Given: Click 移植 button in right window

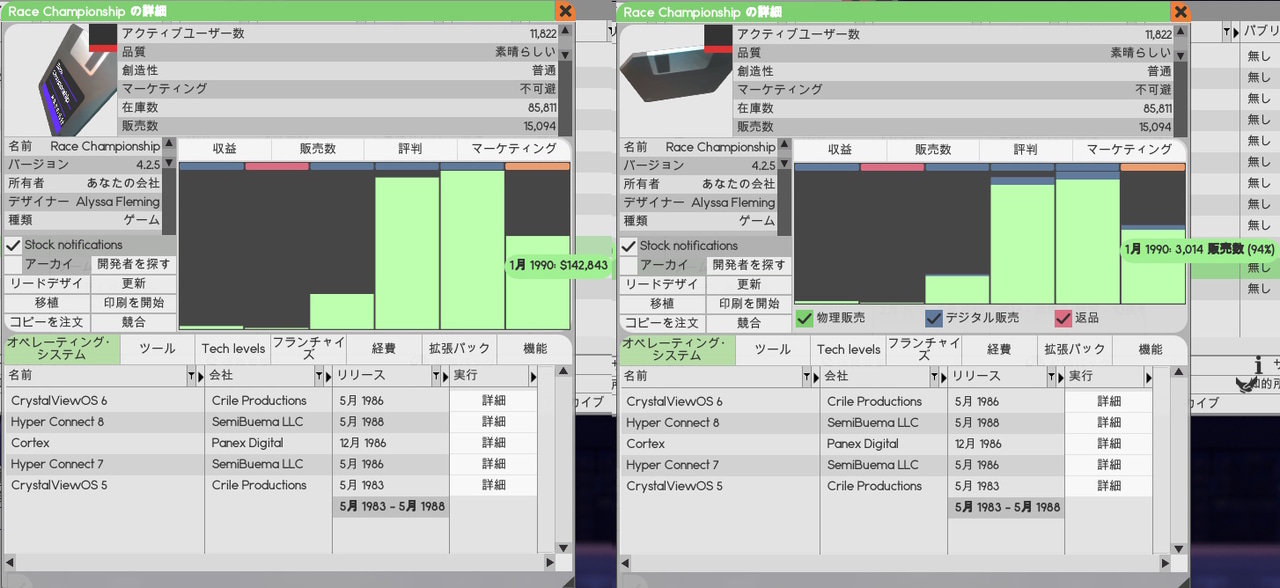Looking at the screenshot, I should coord(661,304).
